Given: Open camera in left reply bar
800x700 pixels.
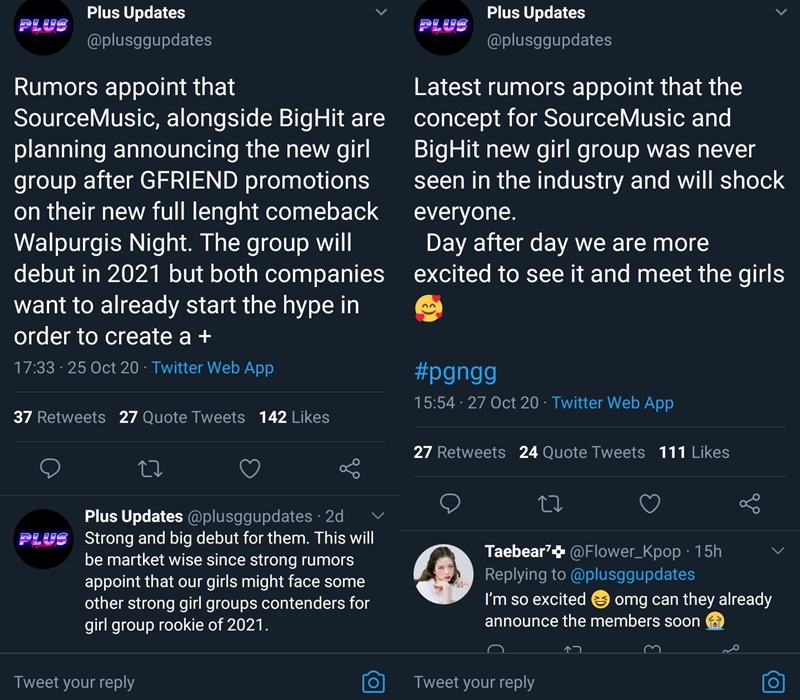Looking at the screenshot, I should 373,682.
